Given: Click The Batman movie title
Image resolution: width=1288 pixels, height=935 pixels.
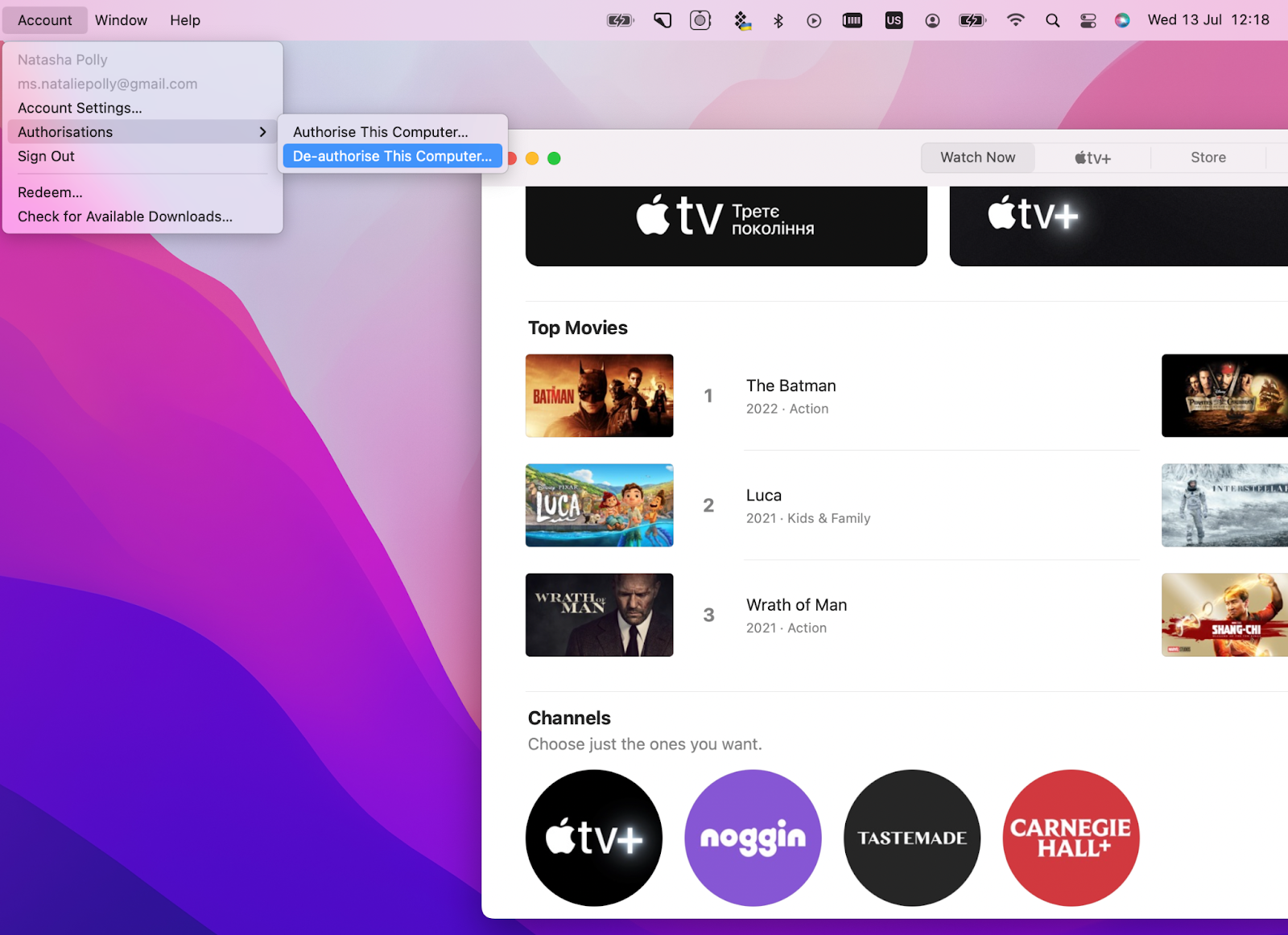Looking at the screenshot, I should tap(791, 386).
